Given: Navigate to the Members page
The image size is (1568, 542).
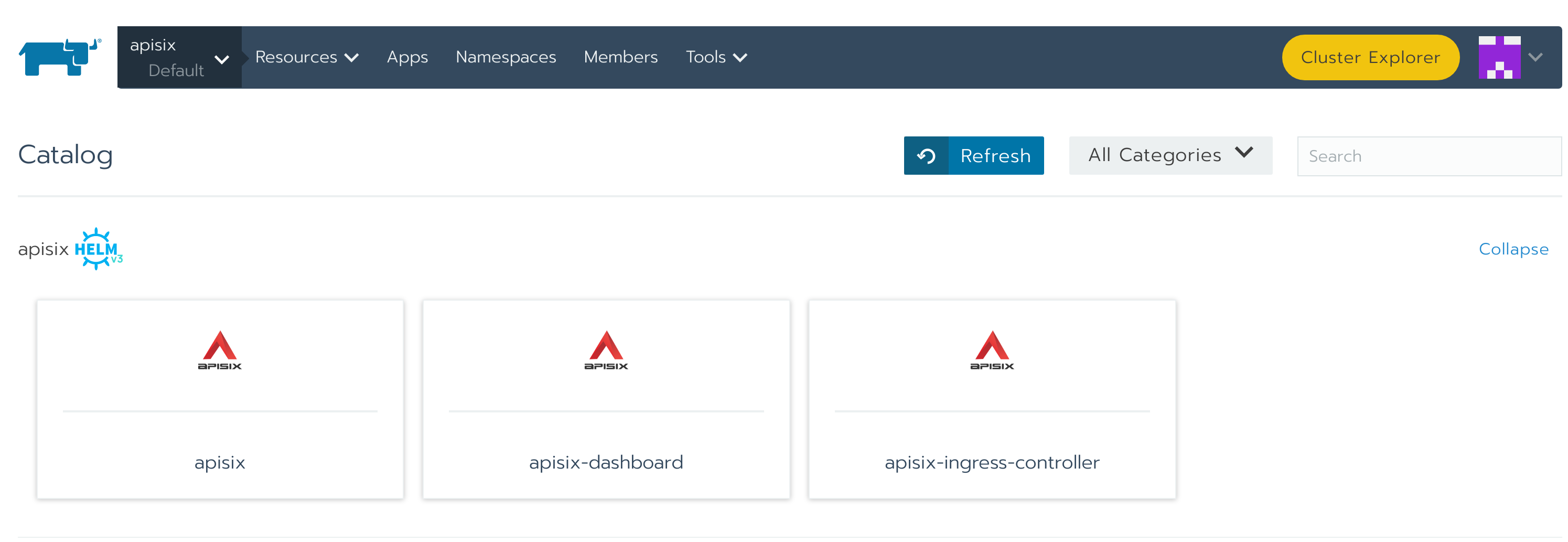Looking at the screenshot, I should point(620,57).
